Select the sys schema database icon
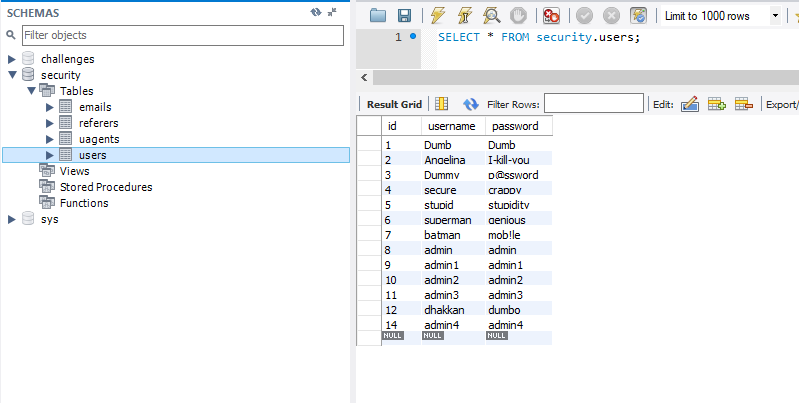The width and height of the screenshot is (799, 403). point(29,219)
